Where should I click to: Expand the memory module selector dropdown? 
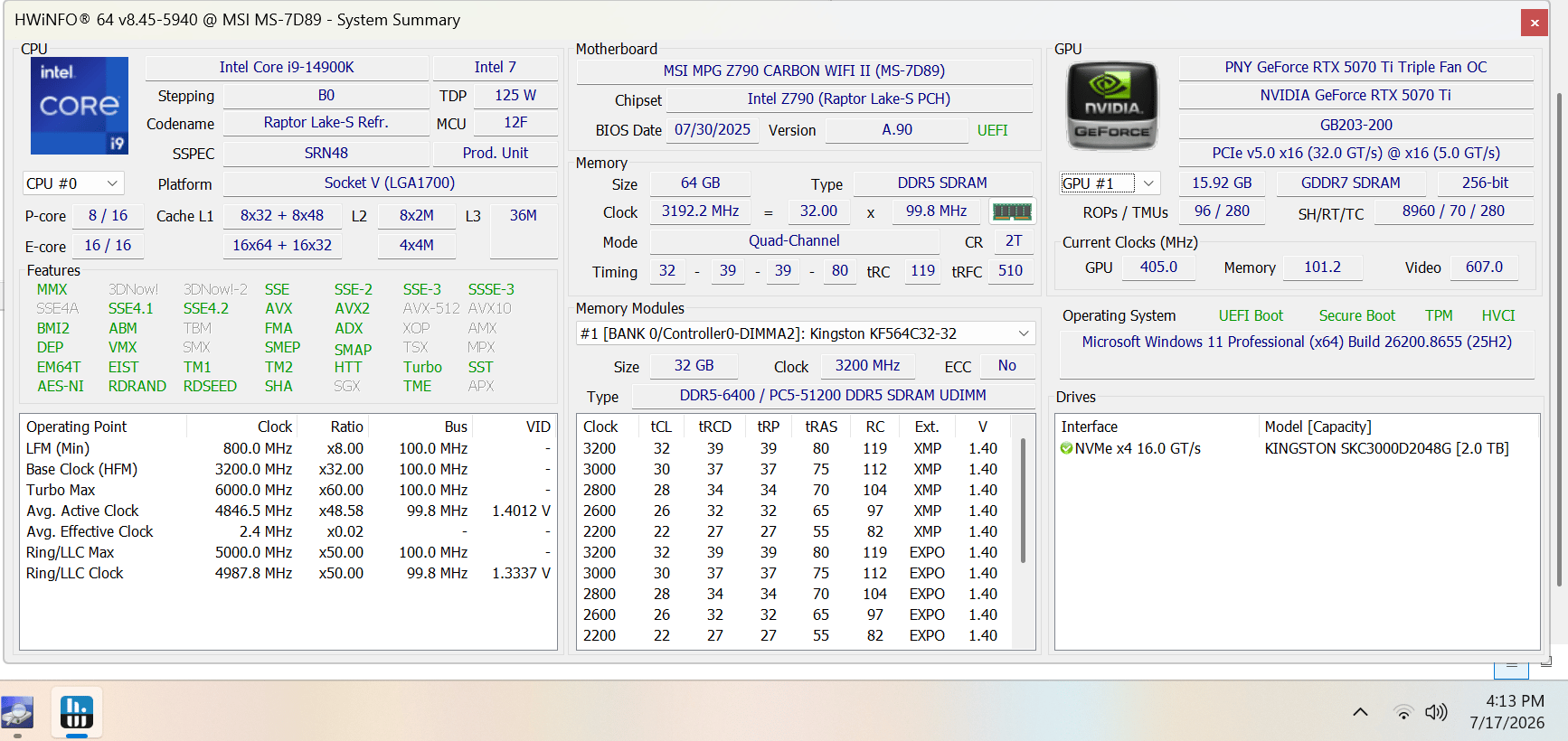(x=806, y=333)
